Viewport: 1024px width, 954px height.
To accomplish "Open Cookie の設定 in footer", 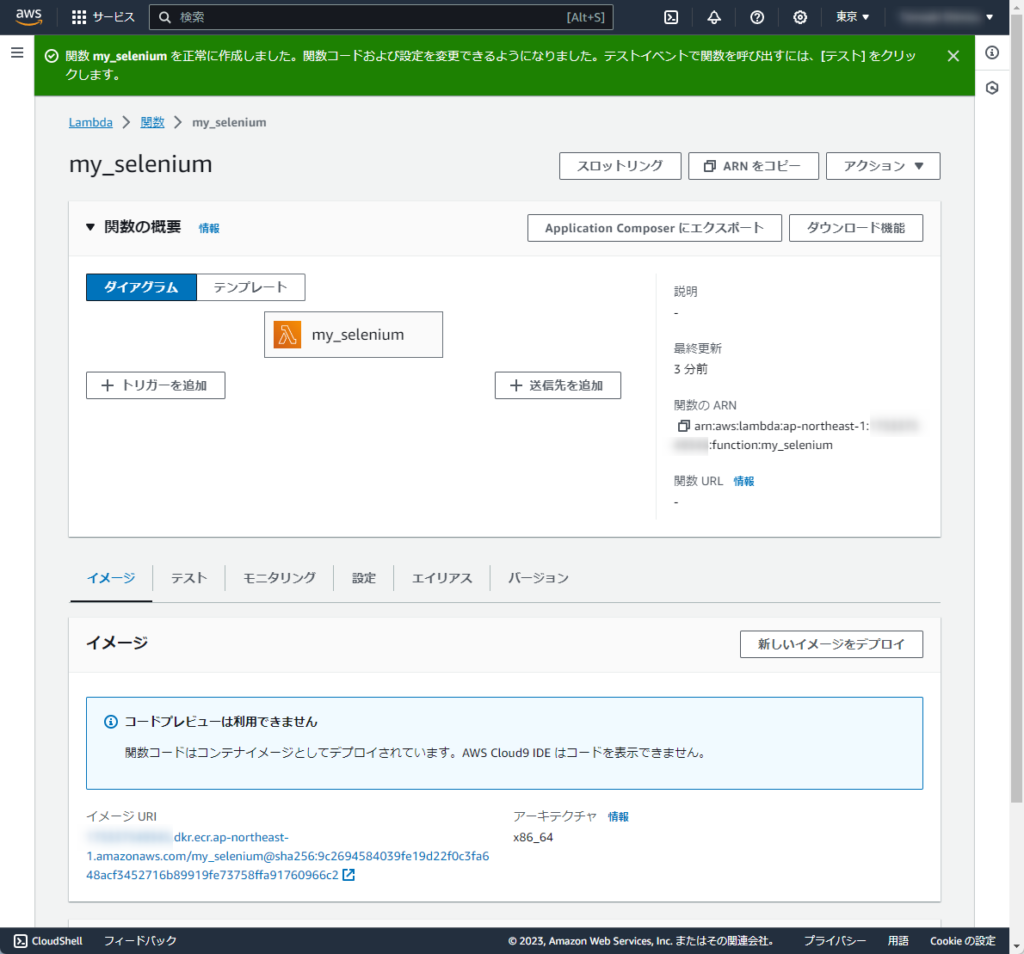I will click(x=963, y=941).
